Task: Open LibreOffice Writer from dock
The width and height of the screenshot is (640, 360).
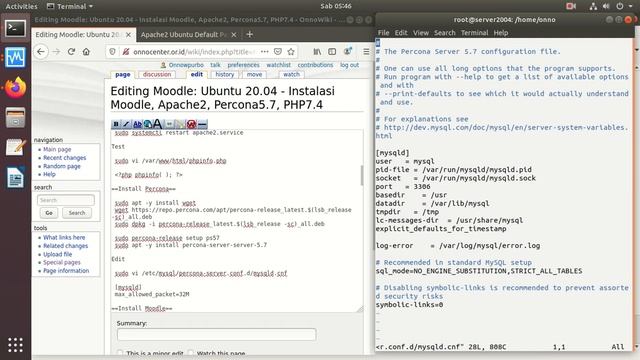Action: [16, 178]
